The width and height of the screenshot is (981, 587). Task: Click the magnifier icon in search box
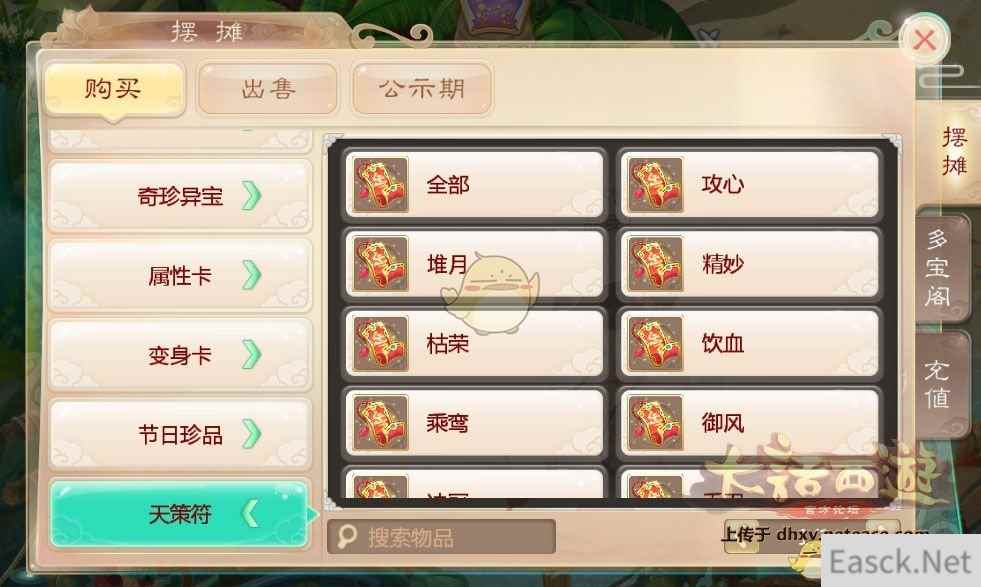[x=346, y=537]
